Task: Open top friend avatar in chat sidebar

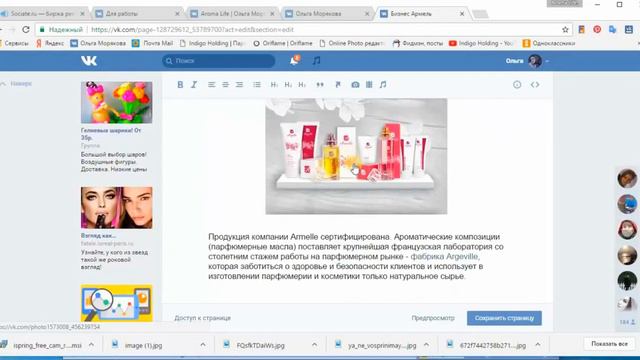Action: point(627,178)
